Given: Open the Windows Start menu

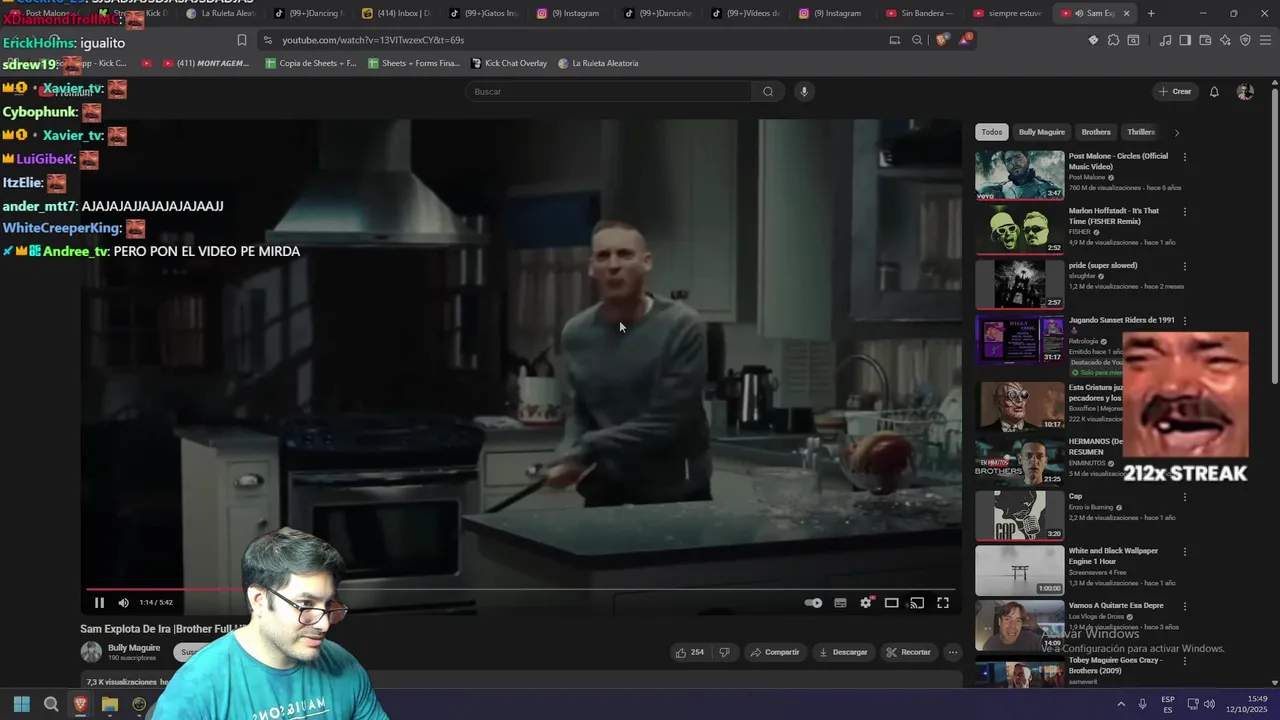Looking at the screenshot, I should (x=22, y=704).
